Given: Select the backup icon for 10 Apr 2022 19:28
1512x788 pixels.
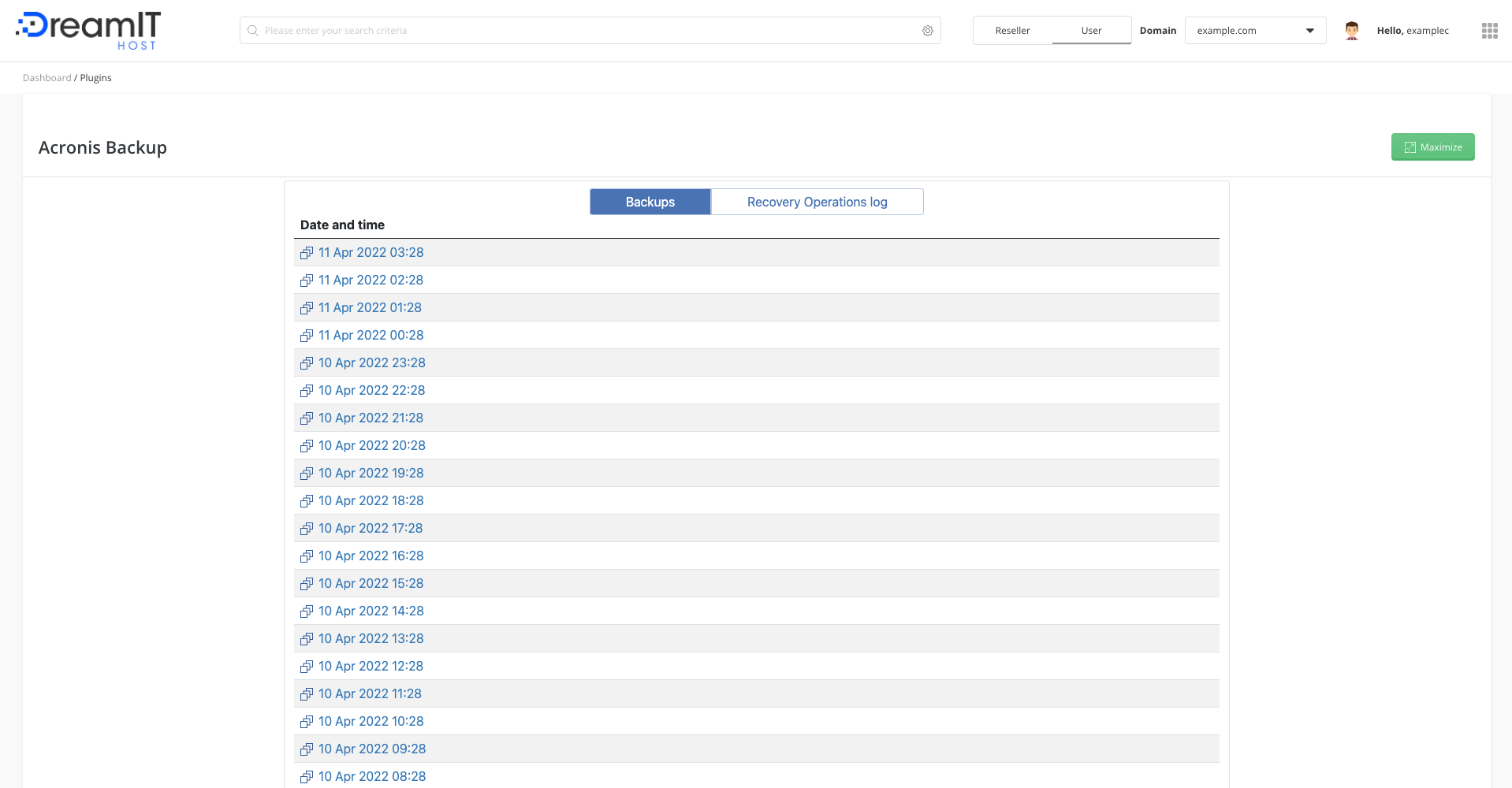Looking at the screenshot, I should [x=306, y=474].
